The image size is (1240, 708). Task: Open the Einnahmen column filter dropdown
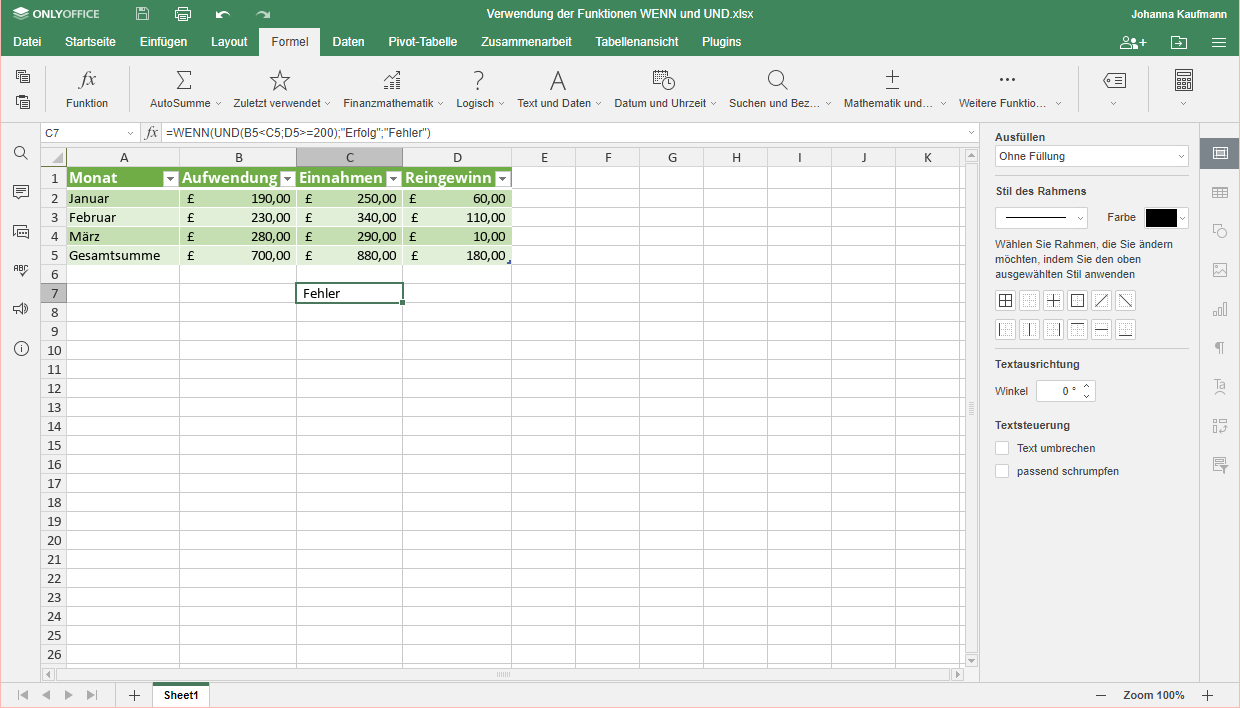(x=394, y=178)
